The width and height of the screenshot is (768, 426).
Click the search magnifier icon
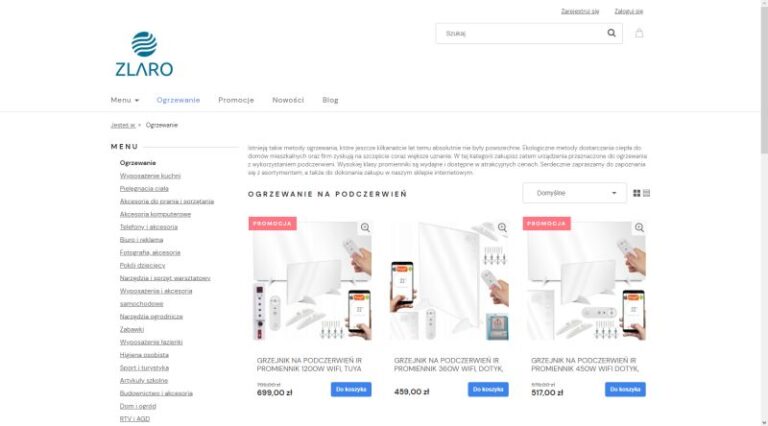click(611, 33)
